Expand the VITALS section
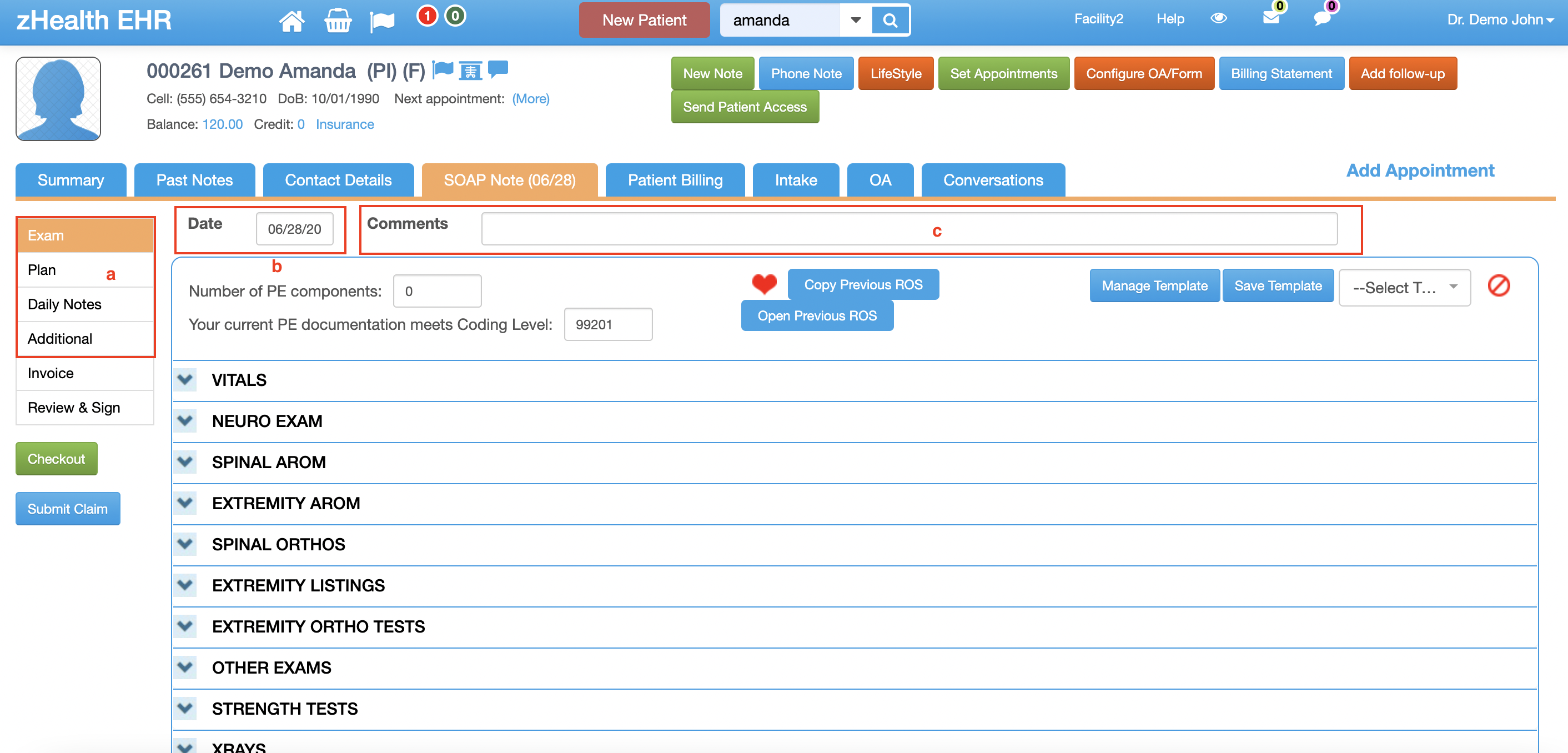The height and width of the screenshot is (753, 1568). coord(185,379)
